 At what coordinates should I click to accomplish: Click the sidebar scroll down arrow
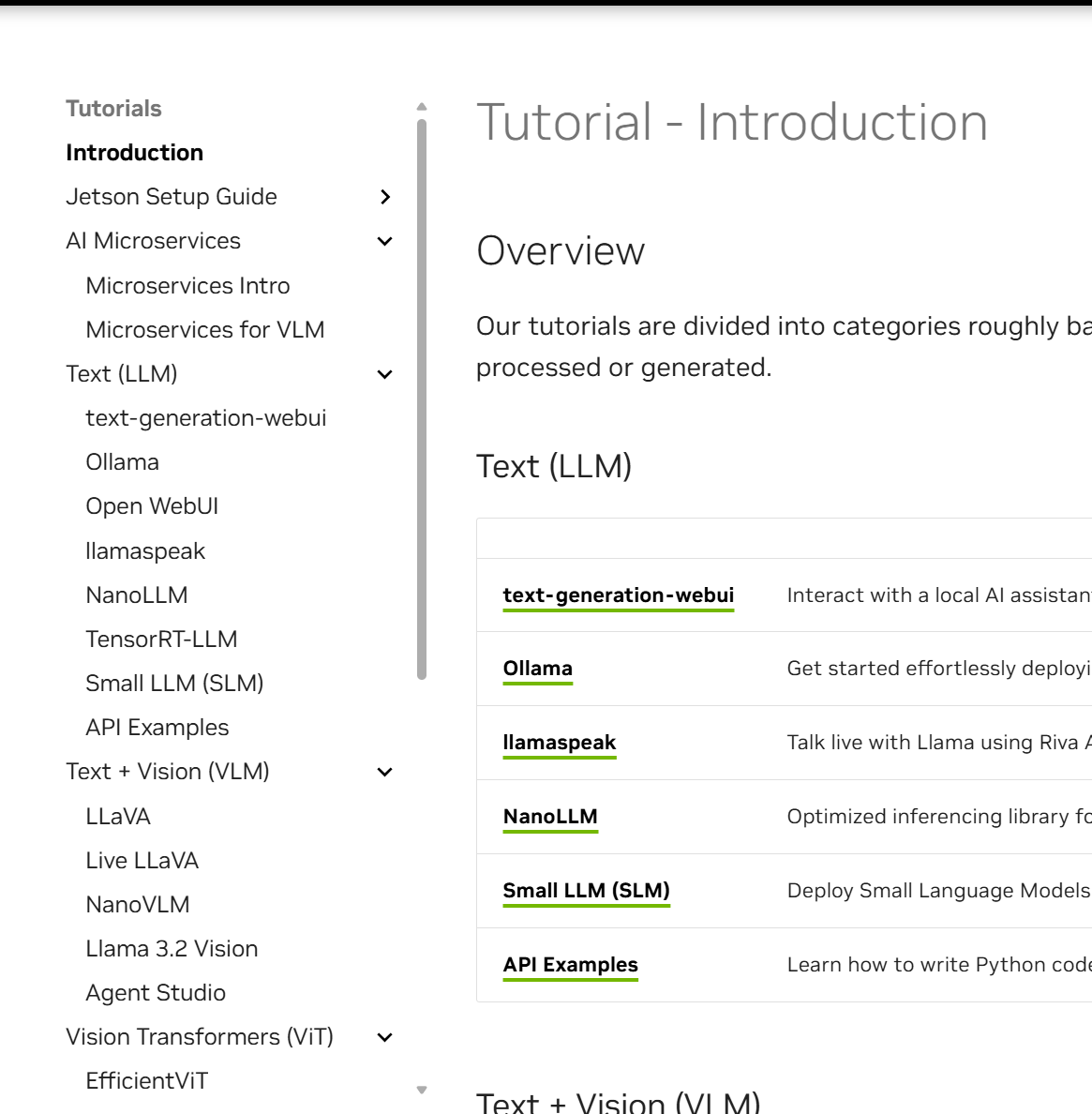(x=422, y=1090)
